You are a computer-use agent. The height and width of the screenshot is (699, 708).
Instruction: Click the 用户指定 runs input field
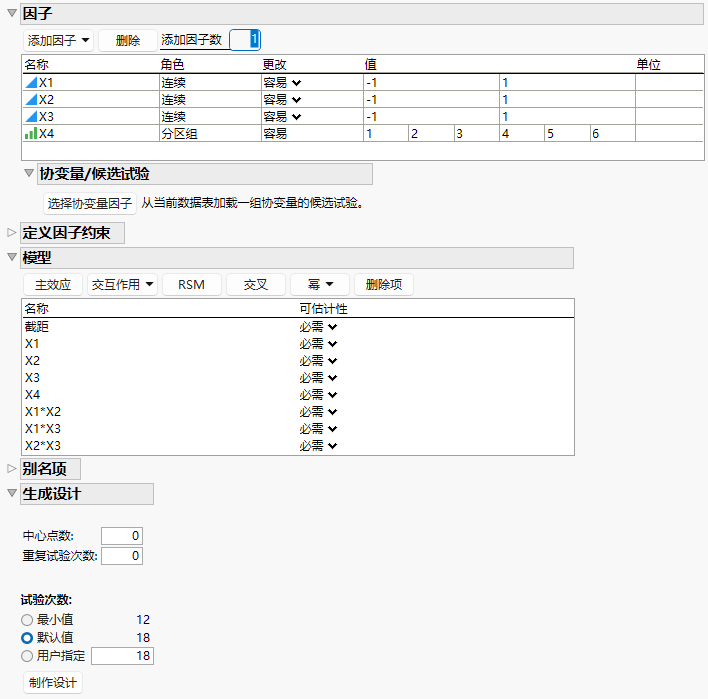click(x=122, y=656)
